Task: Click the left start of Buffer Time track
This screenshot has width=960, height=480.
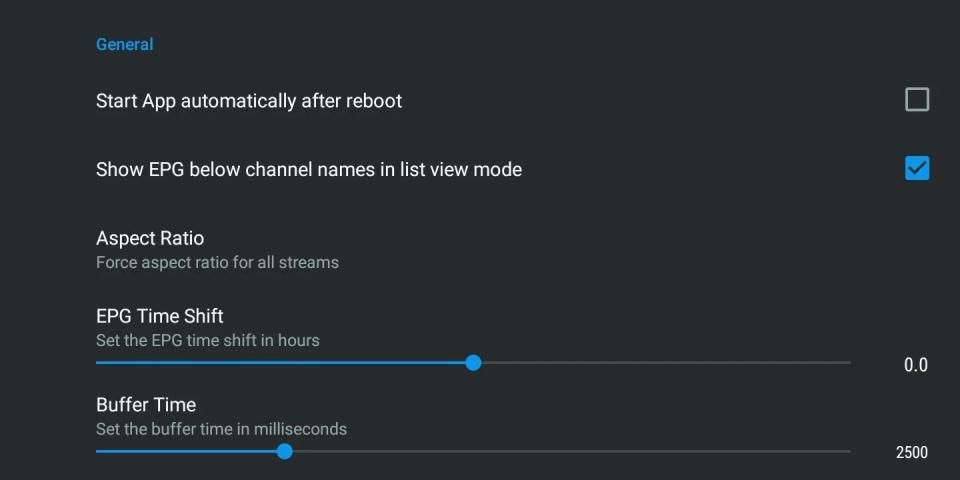Action: click(100, 451)
